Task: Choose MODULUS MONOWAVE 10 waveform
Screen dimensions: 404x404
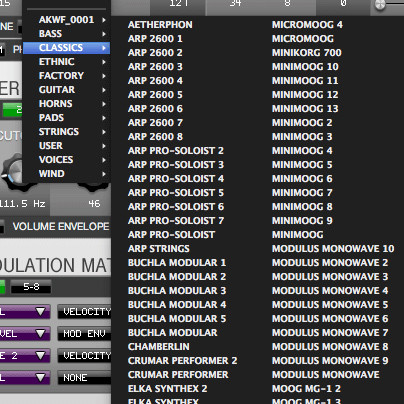Action: tap(333, 249)
